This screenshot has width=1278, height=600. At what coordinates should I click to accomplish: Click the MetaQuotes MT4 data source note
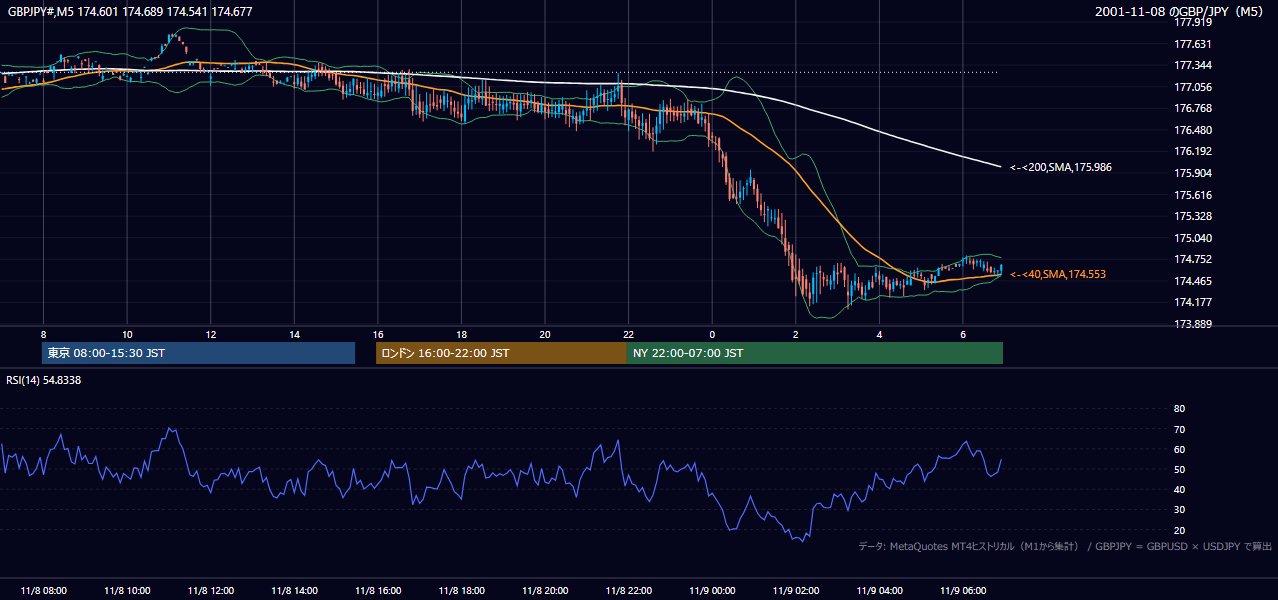[1065, 546]
